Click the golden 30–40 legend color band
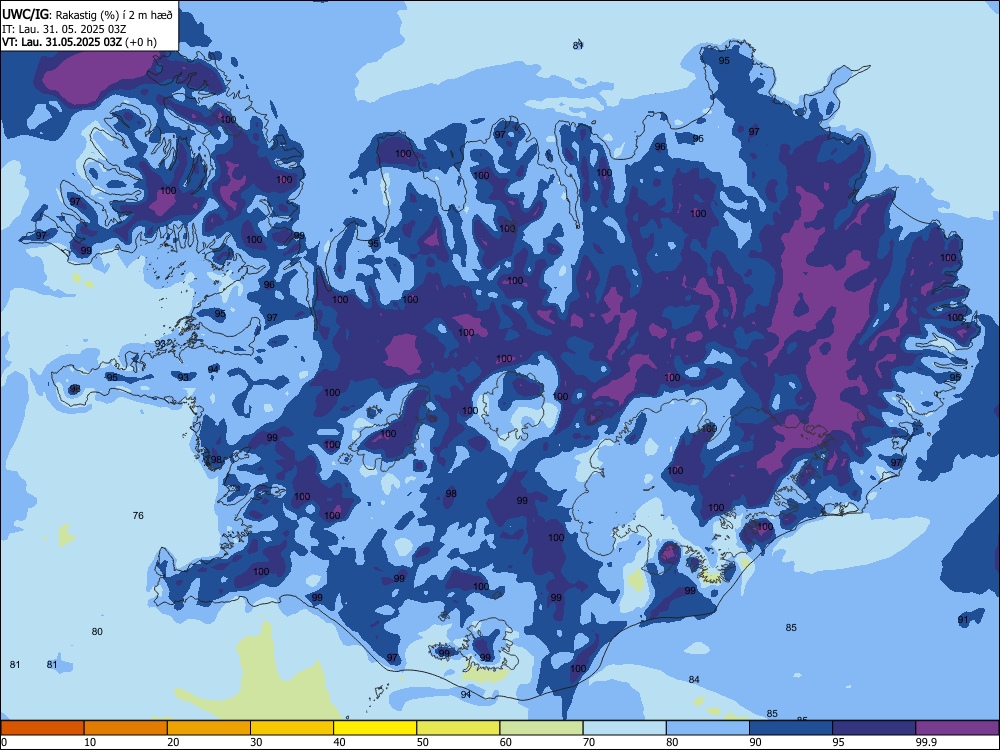 click(x=292, y=728)
